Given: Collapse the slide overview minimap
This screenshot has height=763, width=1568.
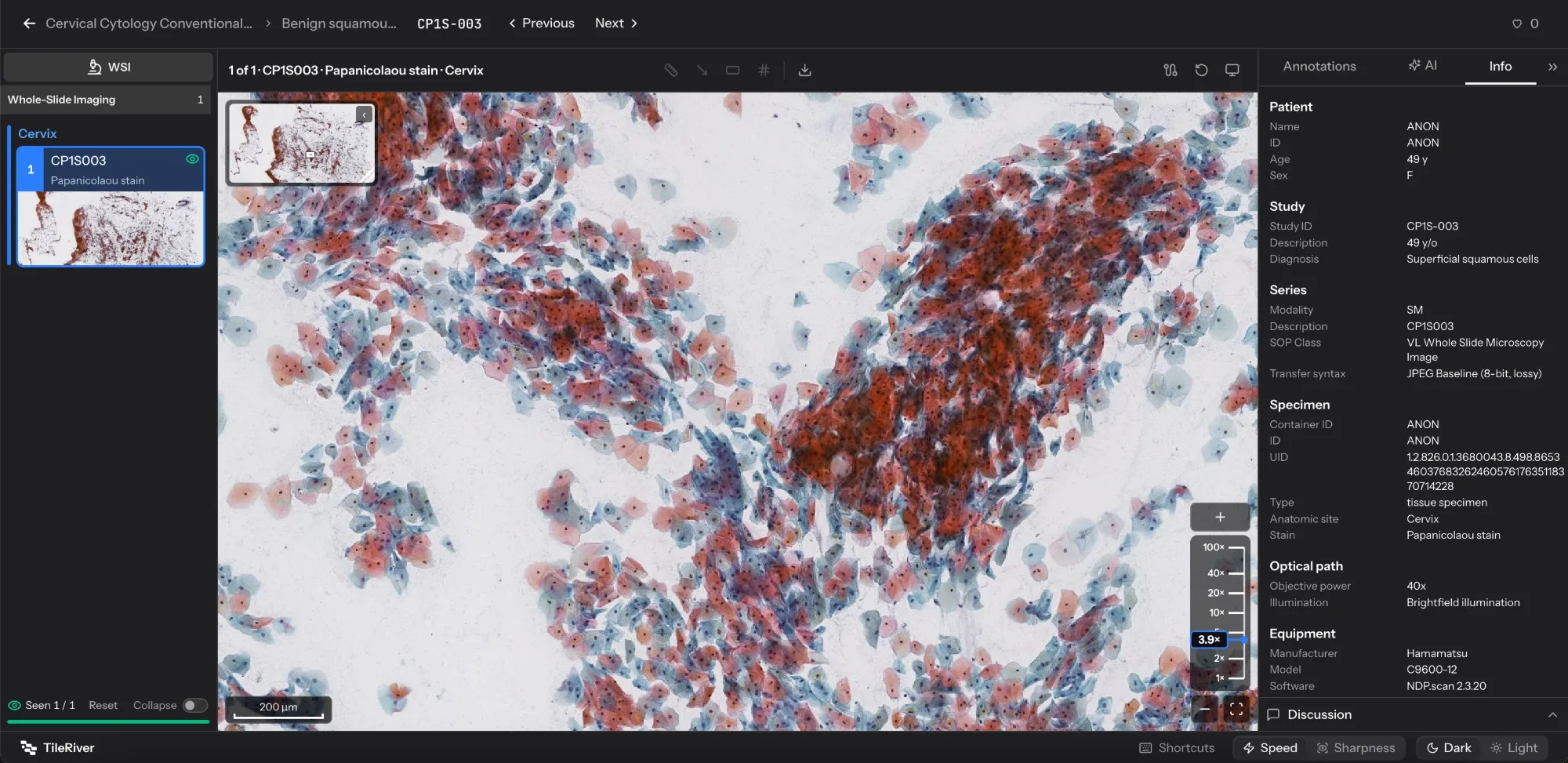Looking at the screenshot, I should 364,114.
